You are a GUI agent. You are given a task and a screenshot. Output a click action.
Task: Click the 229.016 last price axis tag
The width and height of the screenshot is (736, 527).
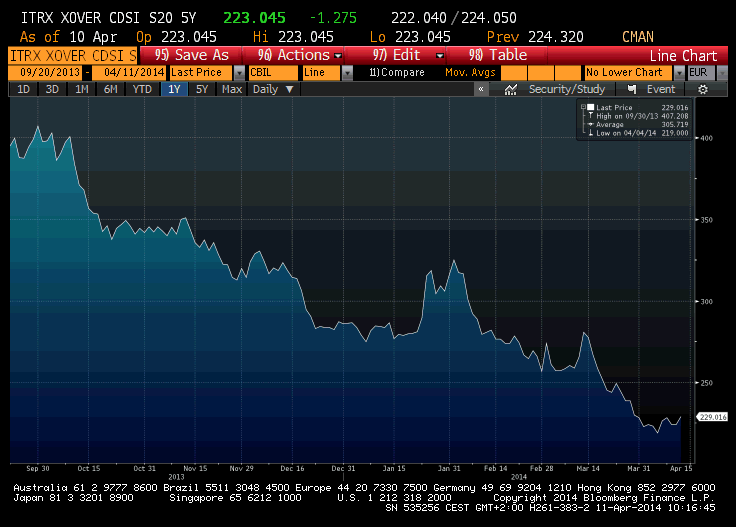pyautogui.click(x=713, y=417)
